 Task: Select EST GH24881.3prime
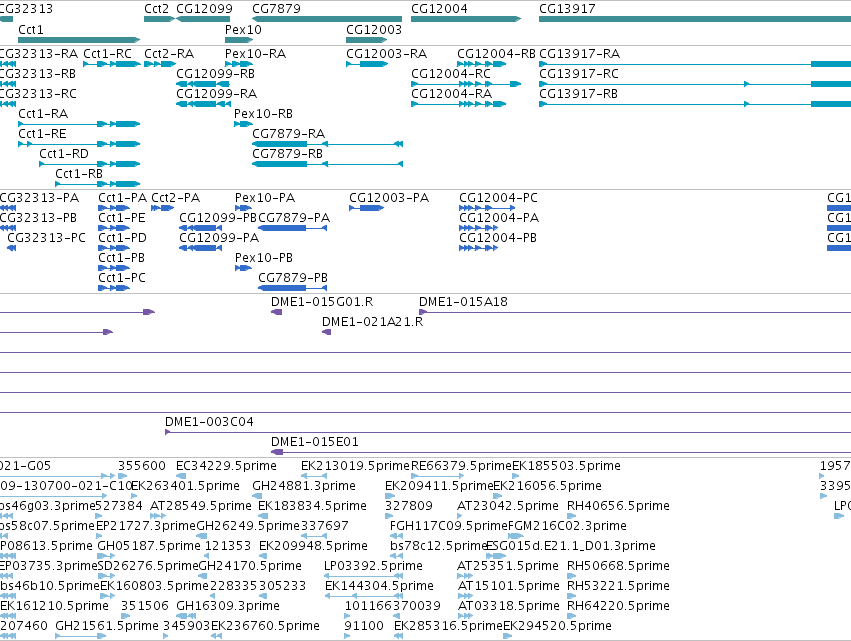tap(257, 496)
